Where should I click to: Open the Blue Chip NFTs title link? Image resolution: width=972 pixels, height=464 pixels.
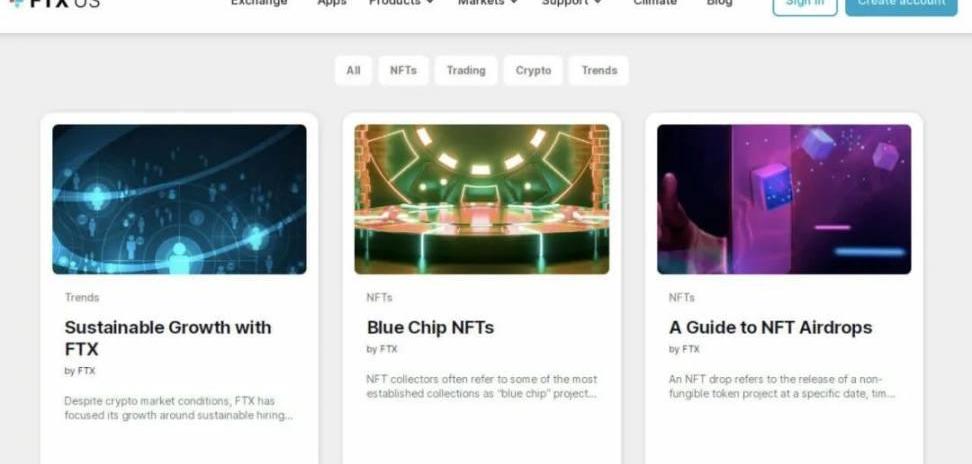click(430, 327)
